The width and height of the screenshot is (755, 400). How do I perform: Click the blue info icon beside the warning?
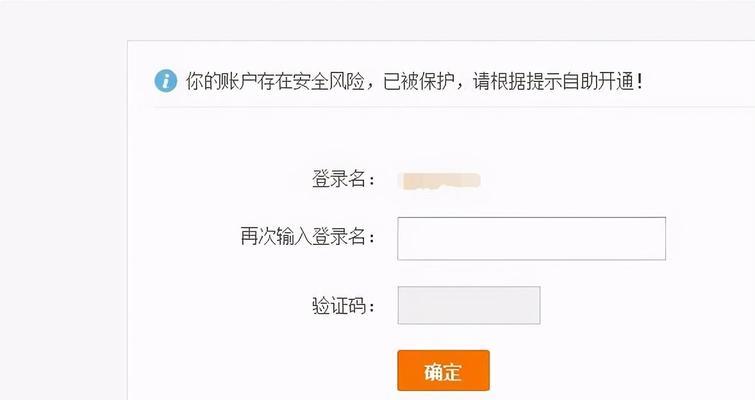166,80
